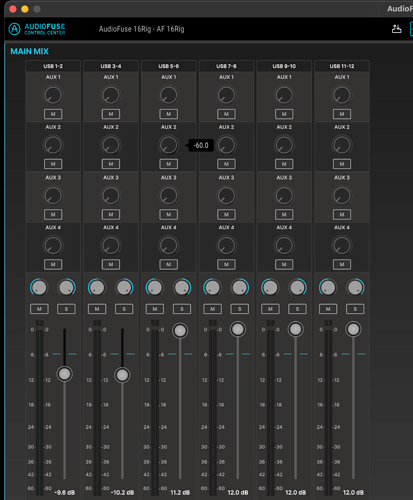
Task: Click AUX 4 knob on USB 3-4
Action: [x=111, y=245]
